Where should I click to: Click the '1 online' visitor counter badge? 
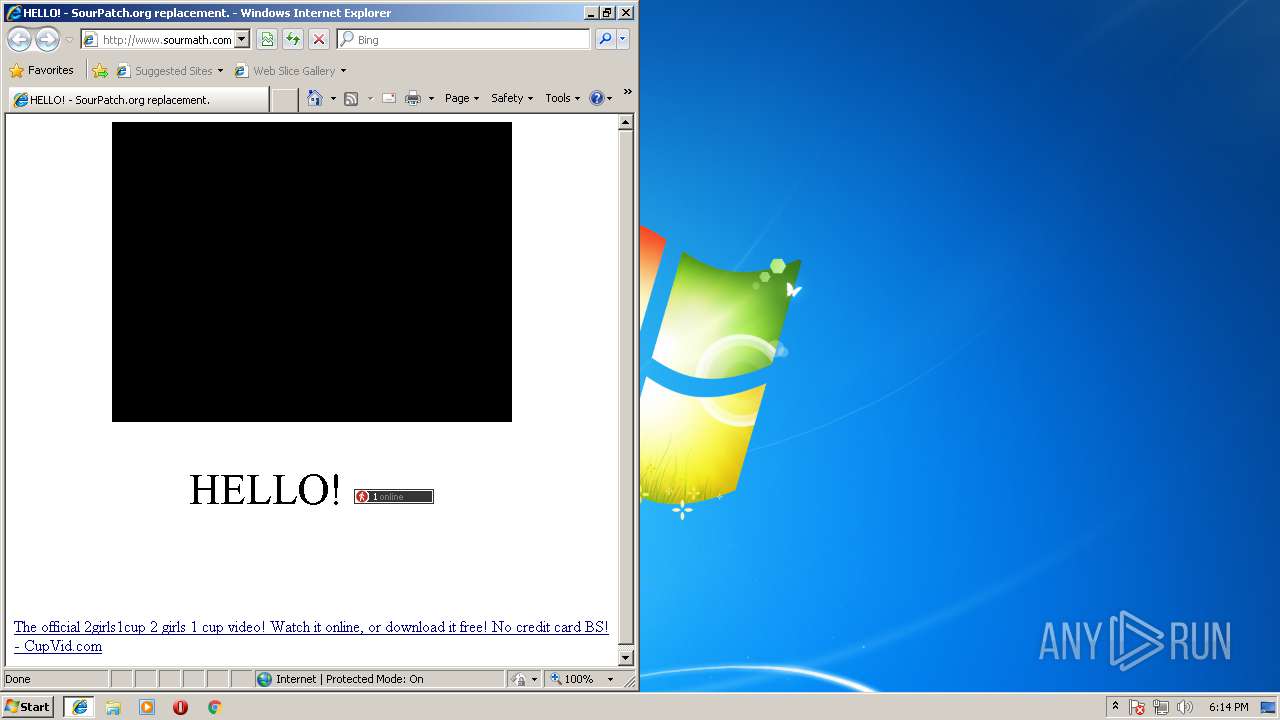pos(394,496)
